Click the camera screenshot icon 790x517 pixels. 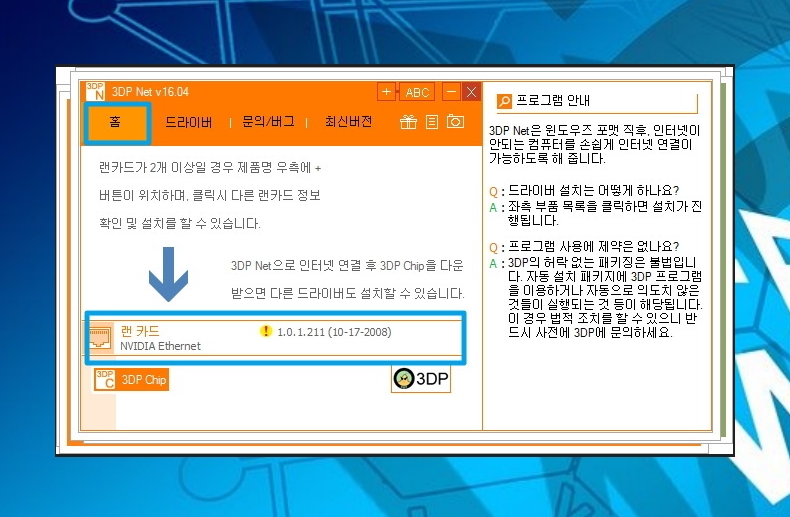click(455, 121)
